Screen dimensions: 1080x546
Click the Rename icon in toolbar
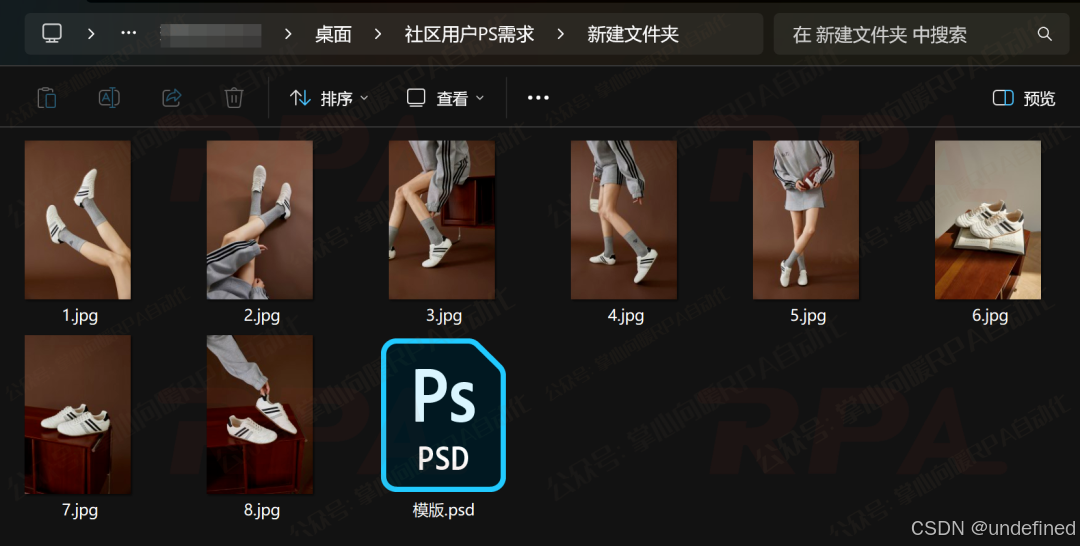click(x=110, y=98)
